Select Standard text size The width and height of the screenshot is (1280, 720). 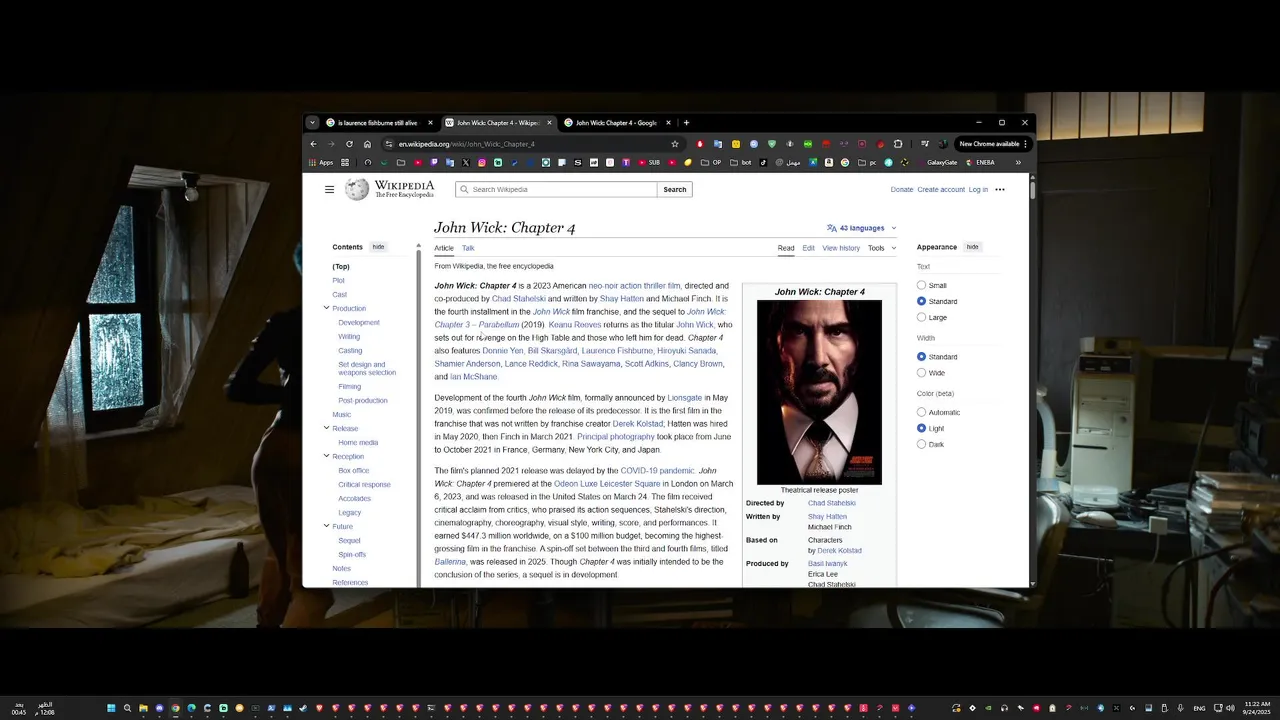922,301
